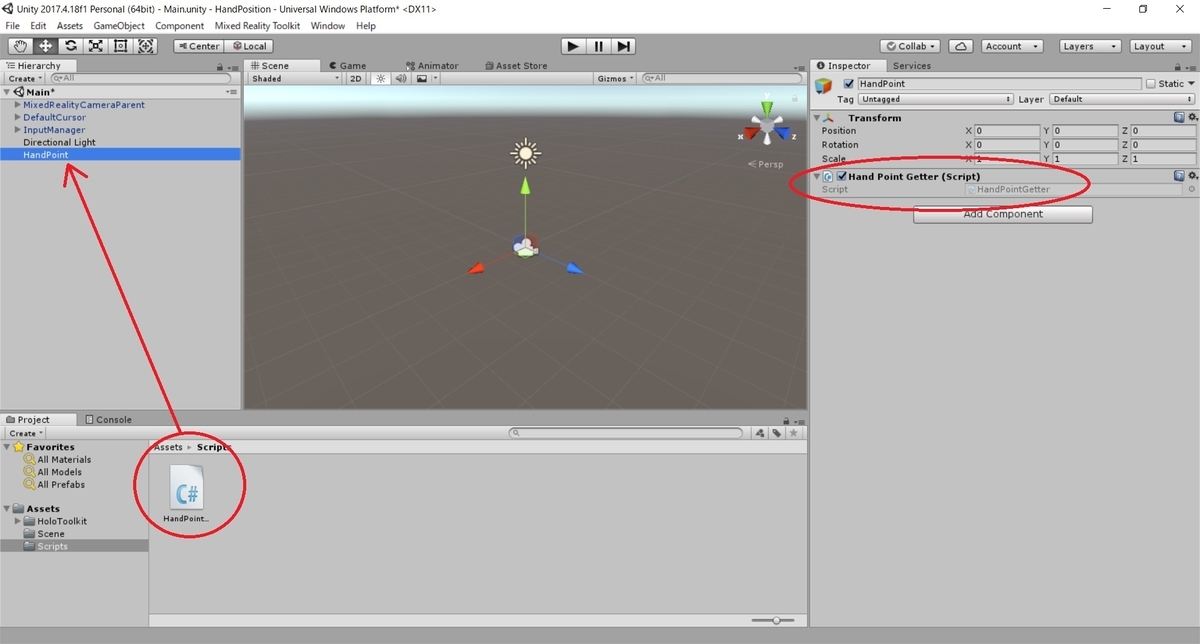Select Directional Light in Hierarchy
The image size is (1200, 644).
click(x=60, y=142)
